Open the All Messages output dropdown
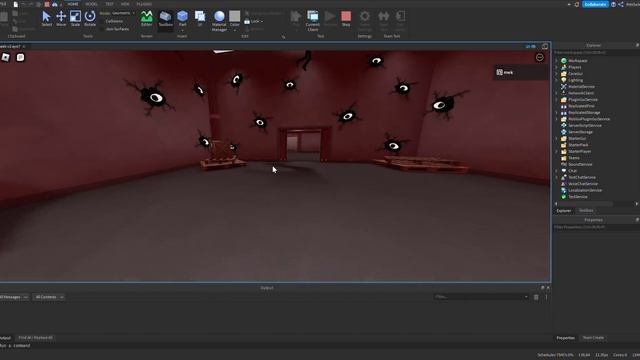640x360 pixels. point(13,297)
